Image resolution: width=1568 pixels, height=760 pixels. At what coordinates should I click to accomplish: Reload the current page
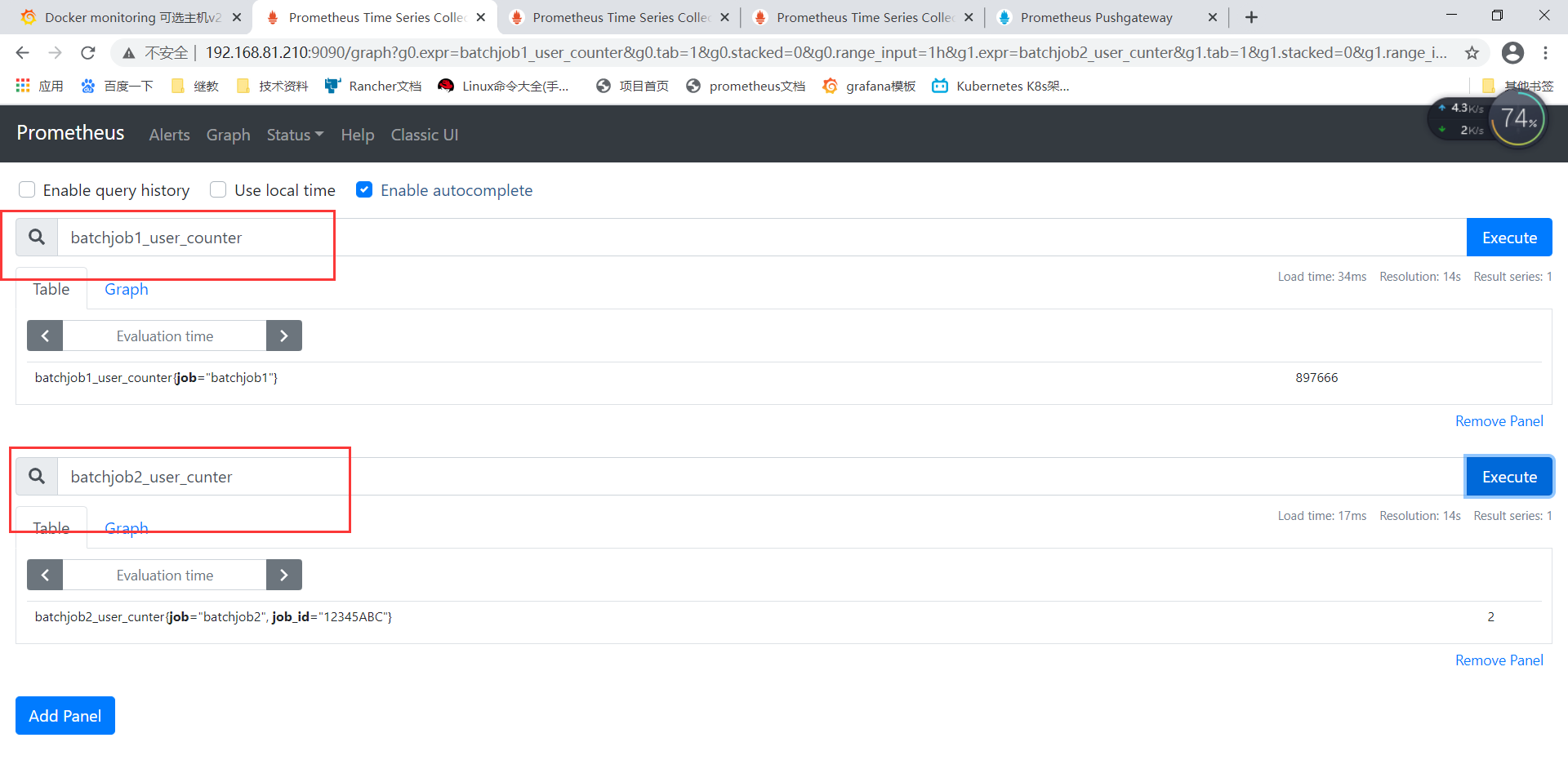[x=88, y=52]
